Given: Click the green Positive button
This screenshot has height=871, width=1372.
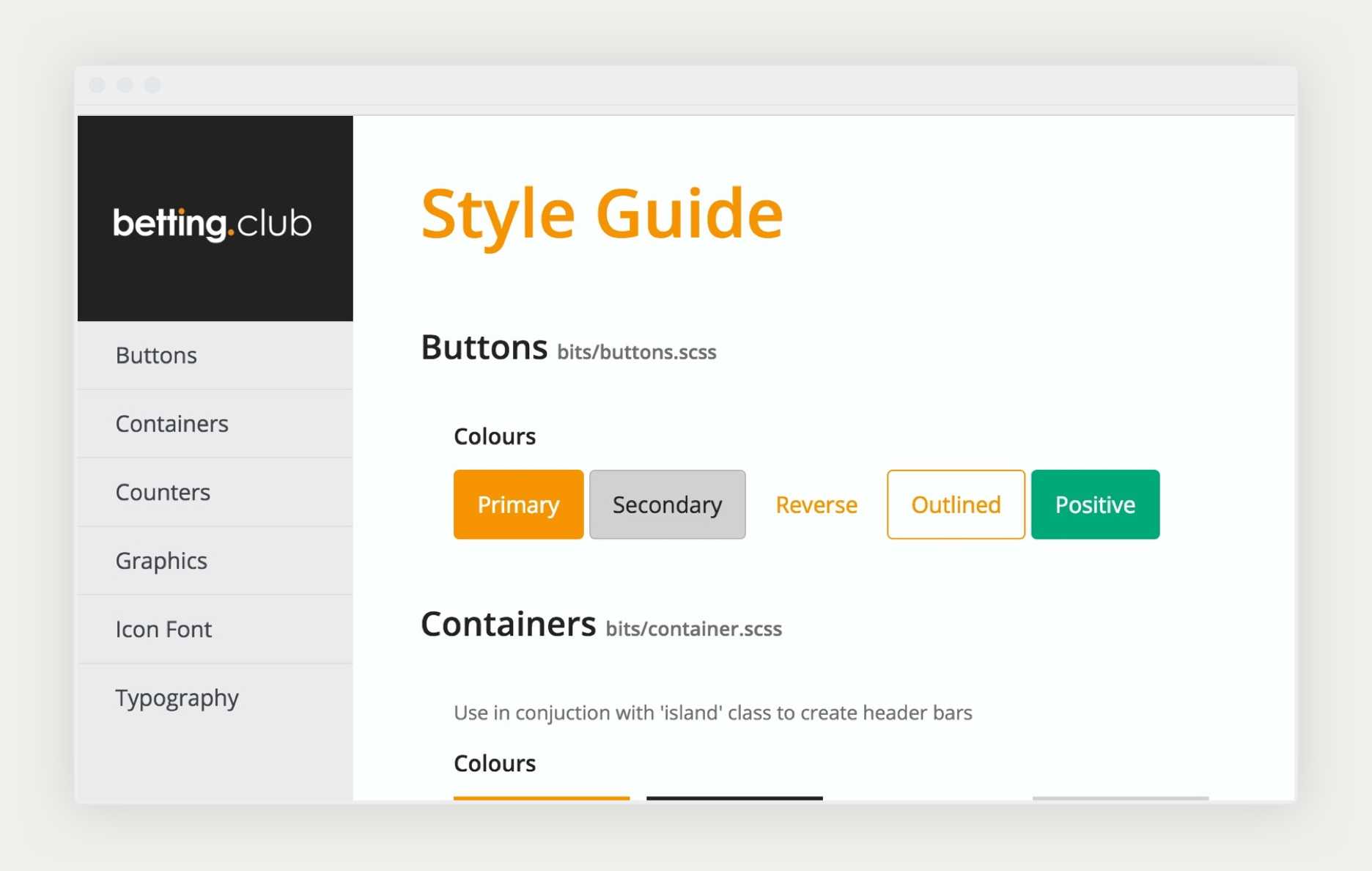Looking at the screenshot, I should (x=1095, y=504).
